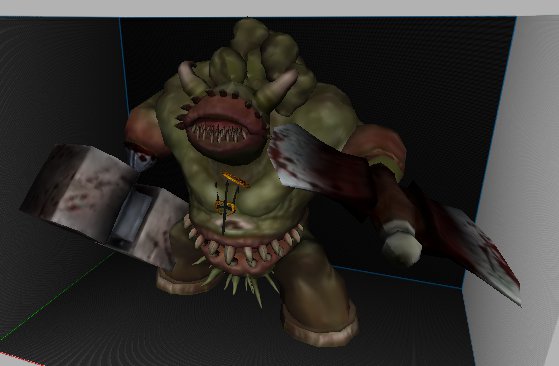Screen dimensions: 559x366
Task: Select the ogre's left horn
Action: [190, 77]
